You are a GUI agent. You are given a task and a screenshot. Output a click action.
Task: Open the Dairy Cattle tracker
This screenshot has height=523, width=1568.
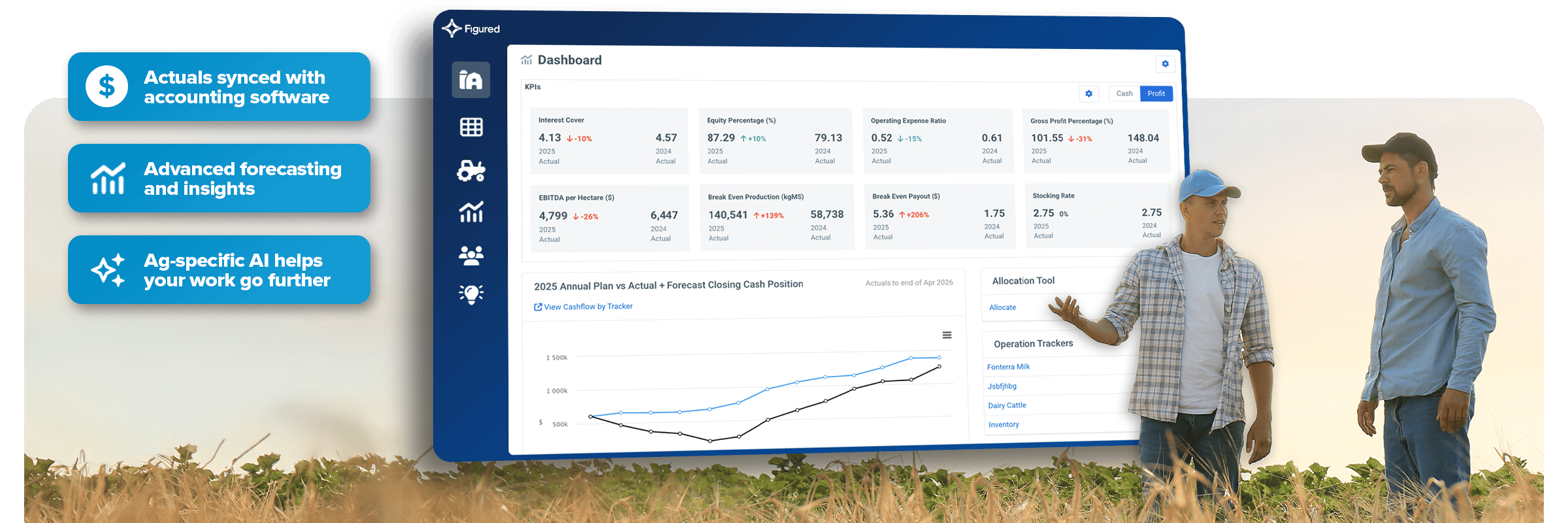pyautogui.click(x=1007, y=405)
